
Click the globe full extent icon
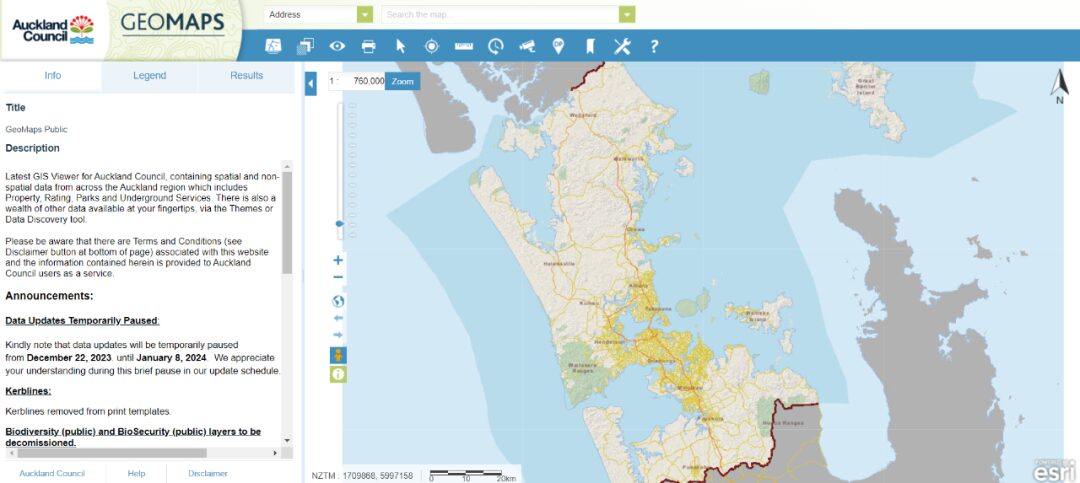(x=338, y=301)
